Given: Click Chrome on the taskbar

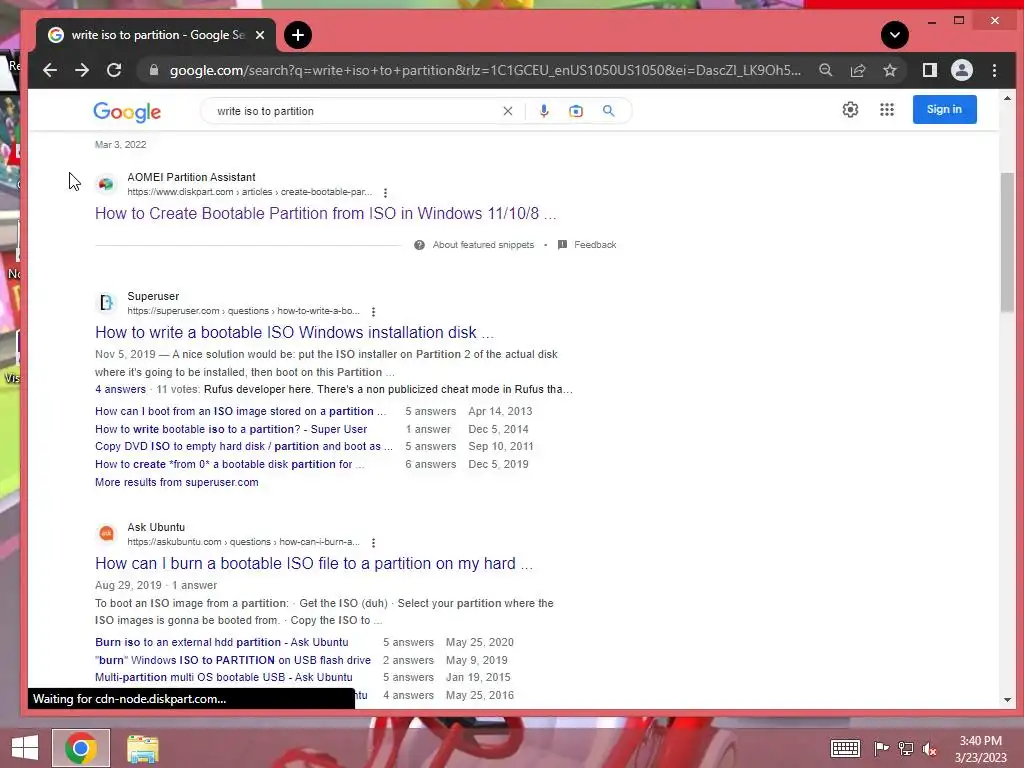Looking at the screenshot, I should coord(81,748).
